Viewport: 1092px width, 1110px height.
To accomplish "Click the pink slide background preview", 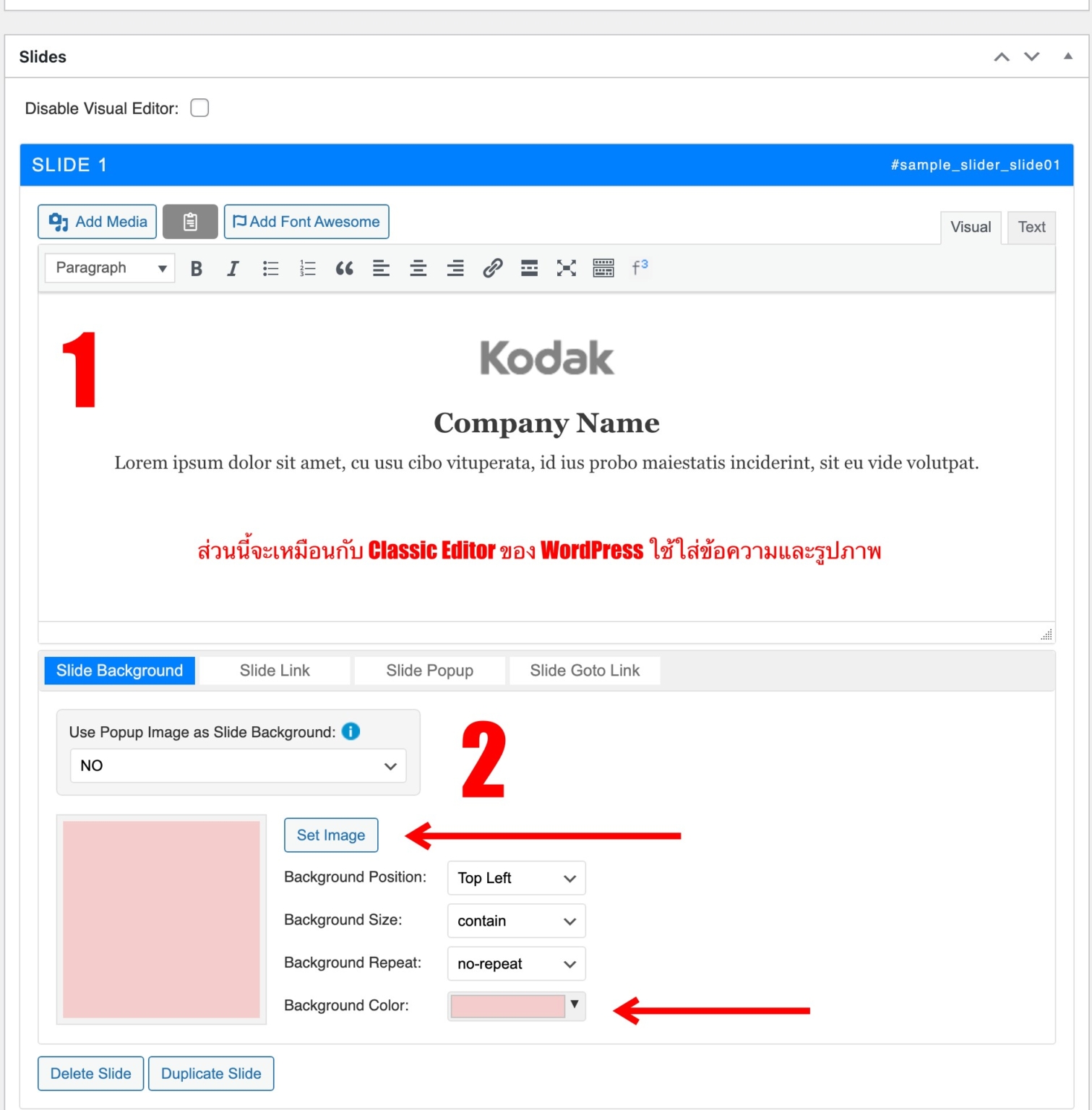I will click(x=161, y=920).
